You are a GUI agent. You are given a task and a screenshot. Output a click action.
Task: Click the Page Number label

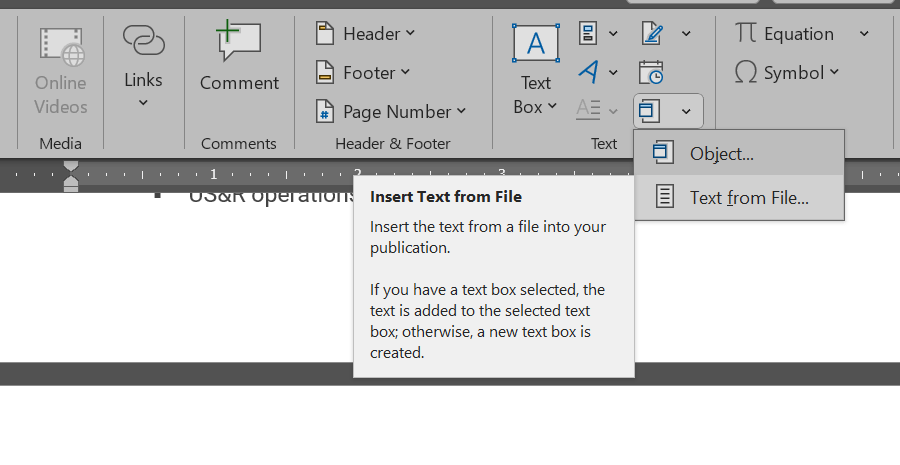tap(397, 112)
